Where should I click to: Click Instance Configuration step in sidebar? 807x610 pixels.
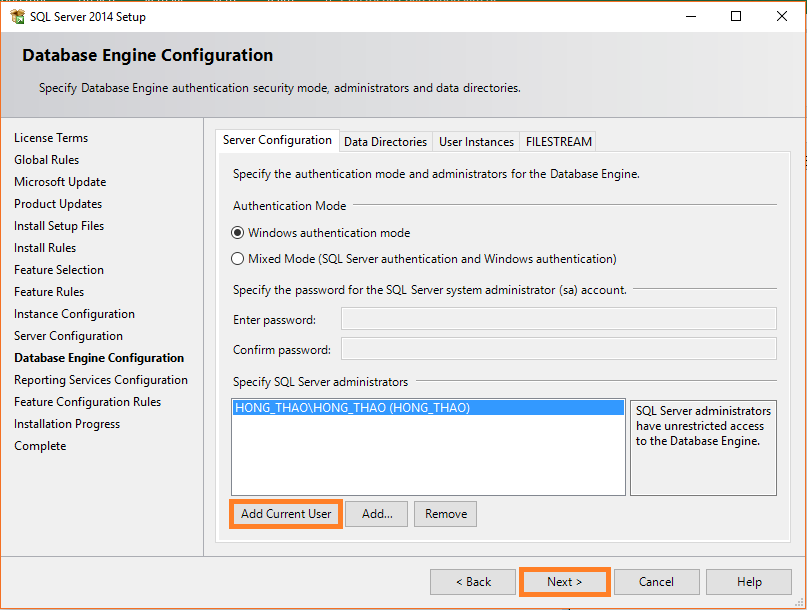coord(74,314)
